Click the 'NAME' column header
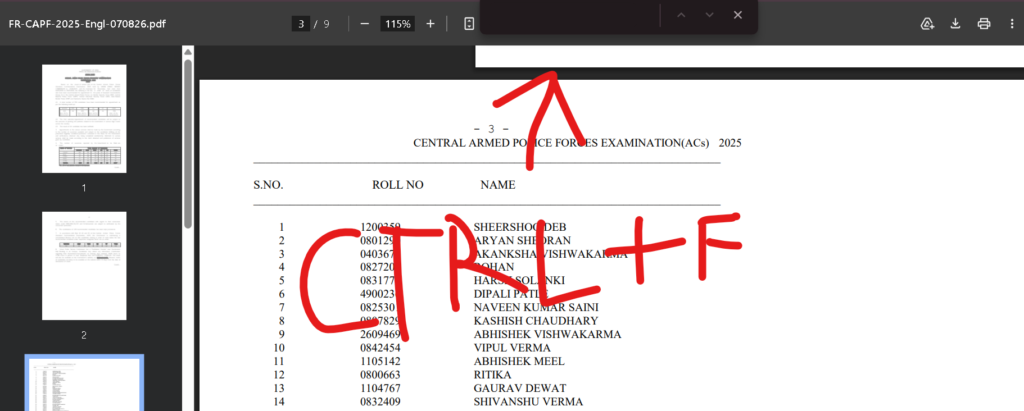Viewport: 1024px width, 411px height. pyautogui.click(x=498, y=185)
